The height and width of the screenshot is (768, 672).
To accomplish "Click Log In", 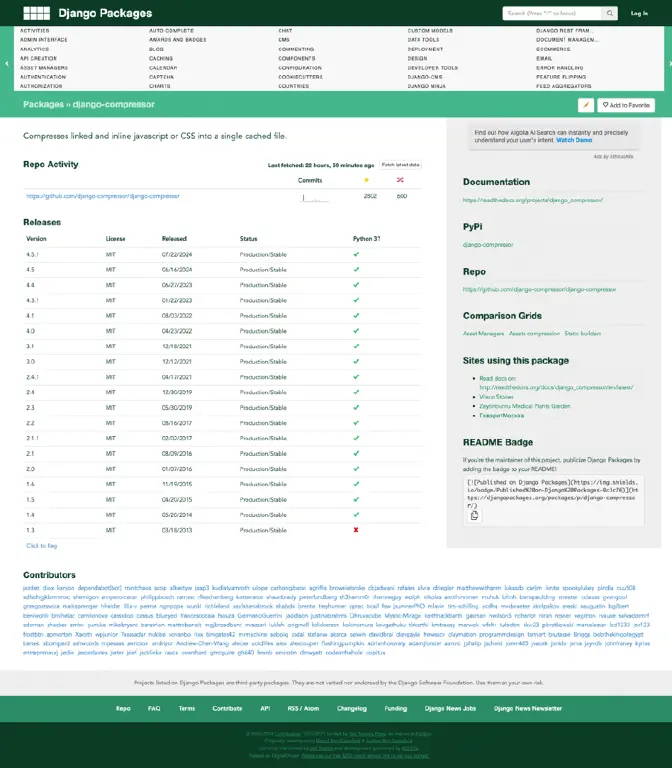I will pos(639,13).
